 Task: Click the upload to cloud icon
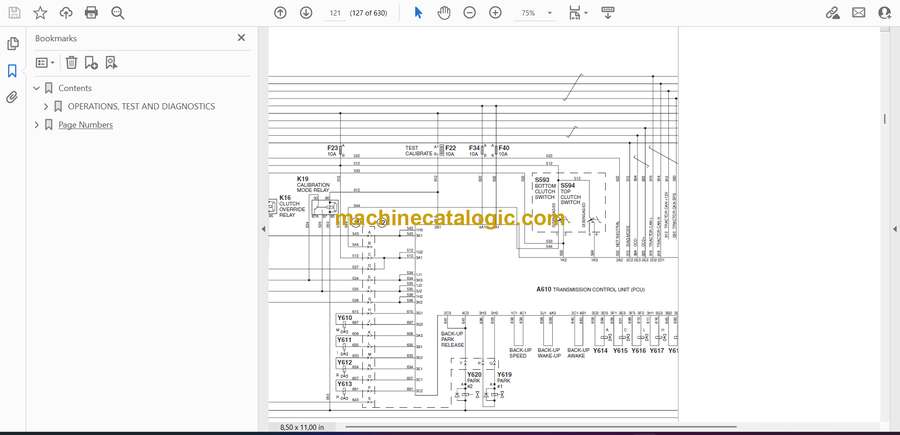point(66,13)
